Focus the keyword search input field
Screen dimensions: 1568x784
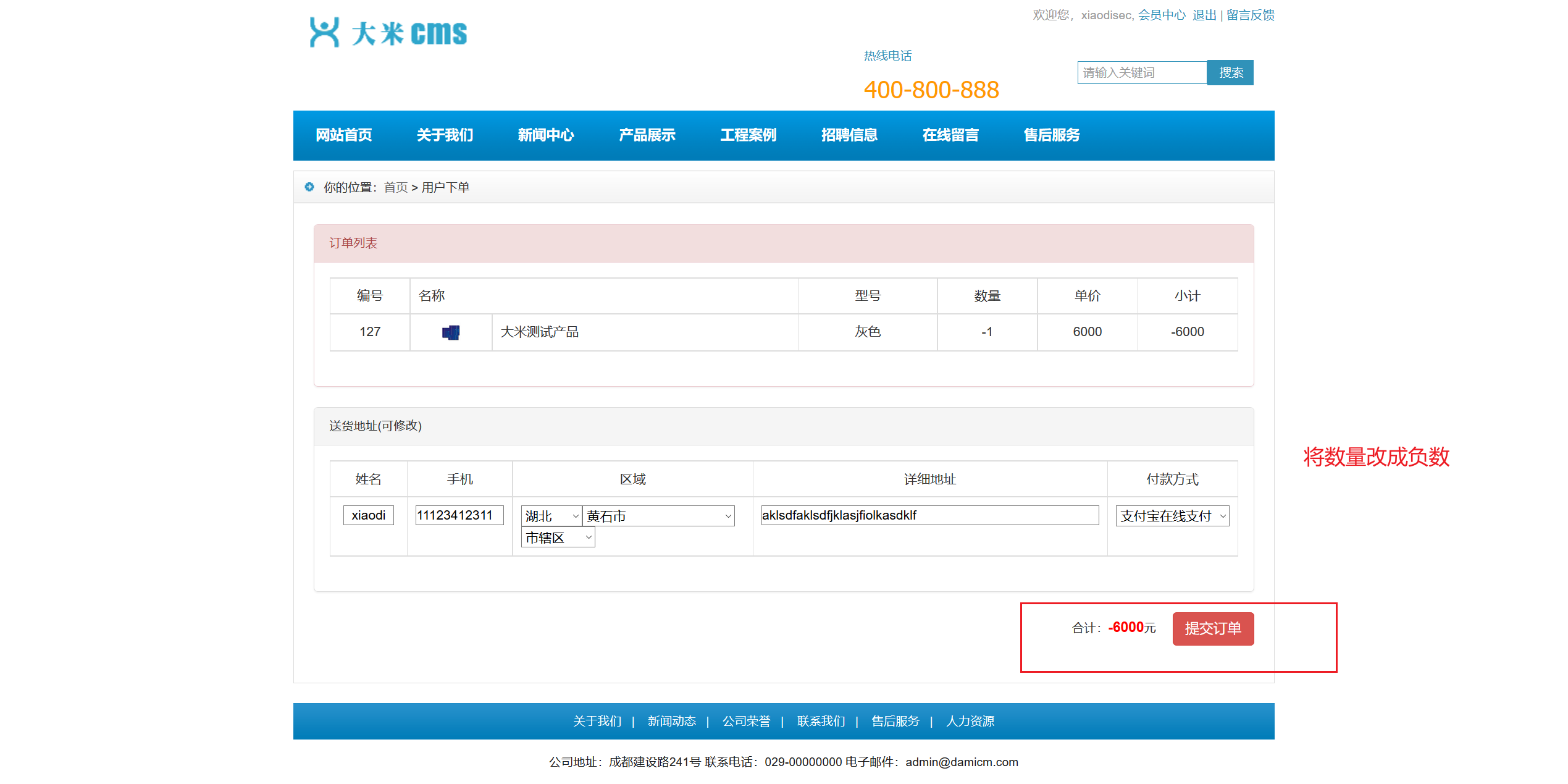1141,73
